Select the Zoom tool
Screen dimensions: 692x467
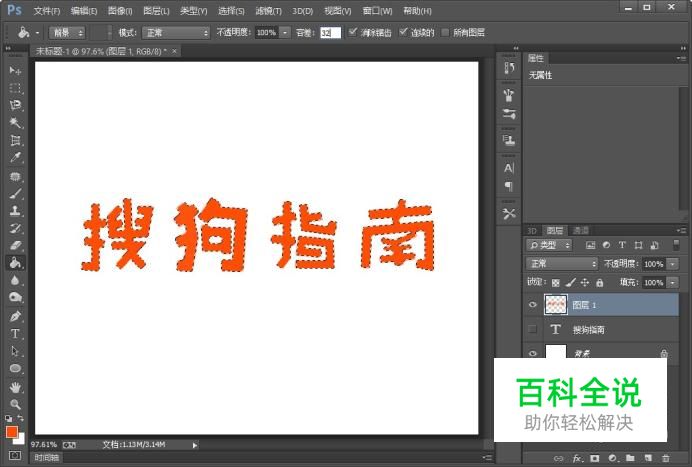pyautogui.click(x=15, y=404)
